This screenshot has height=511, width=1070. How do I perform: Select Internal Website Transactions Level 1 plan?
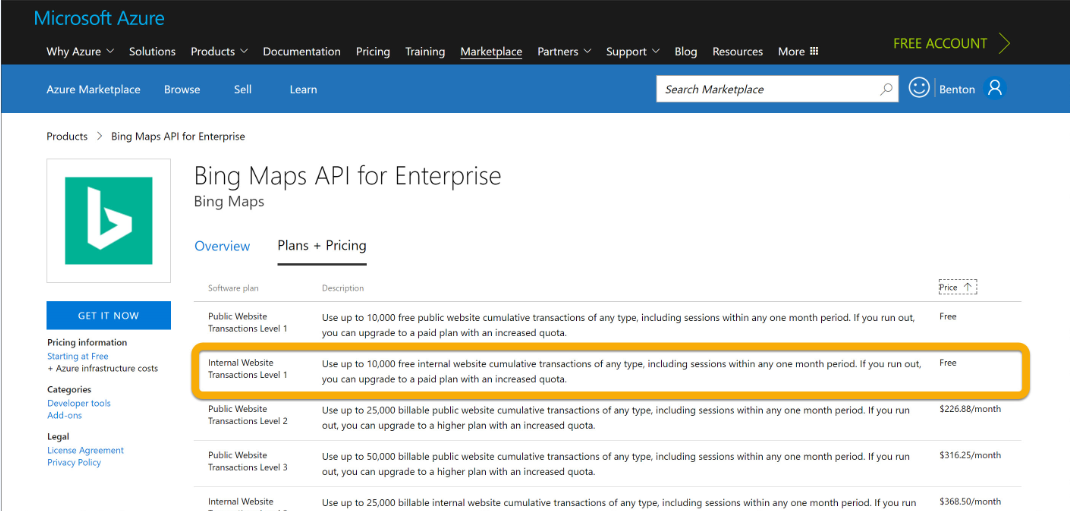pyautogui.click(x=248, y=369)
